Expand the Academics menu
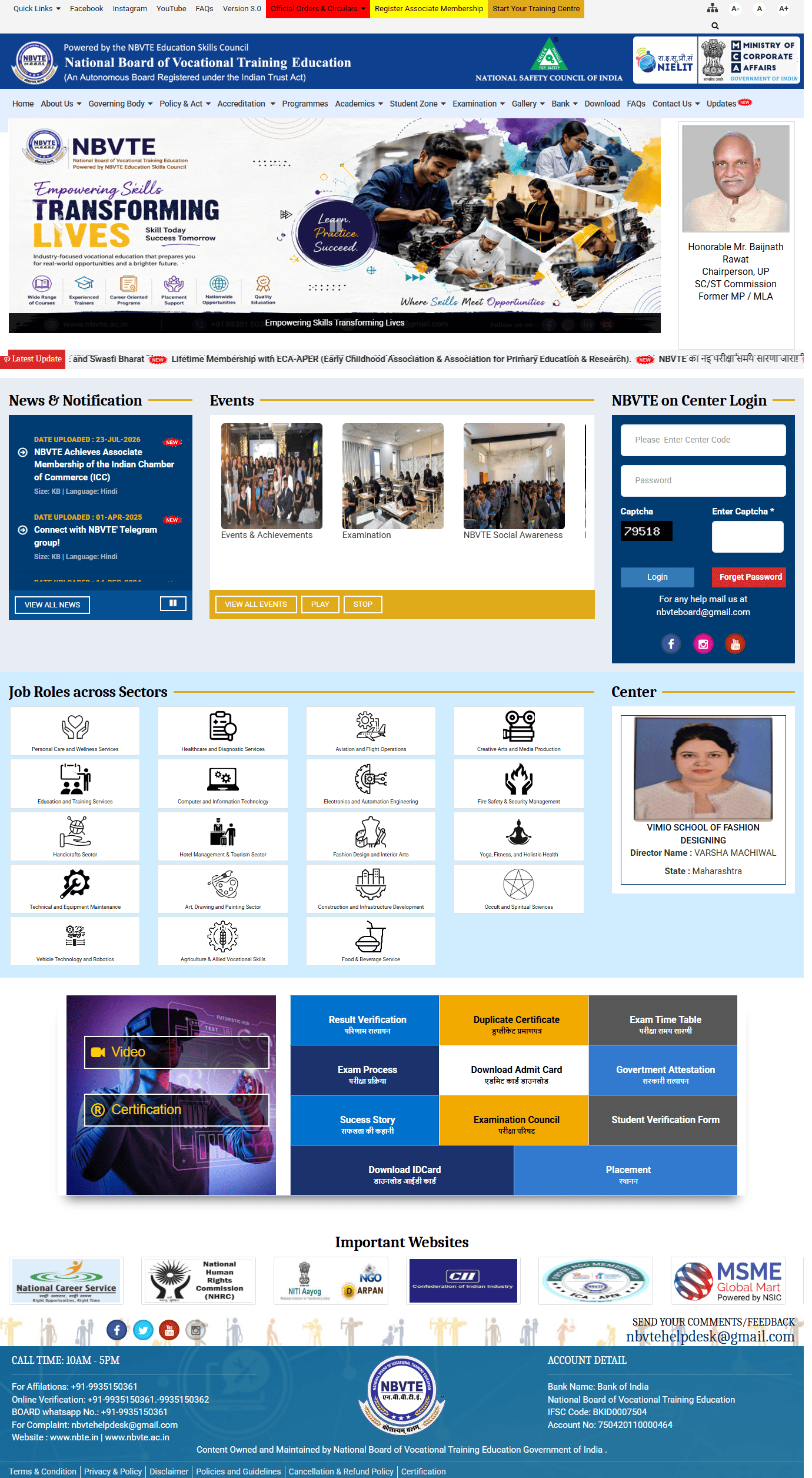Viewport: 812px width, 1478px height. click(359, 104)
